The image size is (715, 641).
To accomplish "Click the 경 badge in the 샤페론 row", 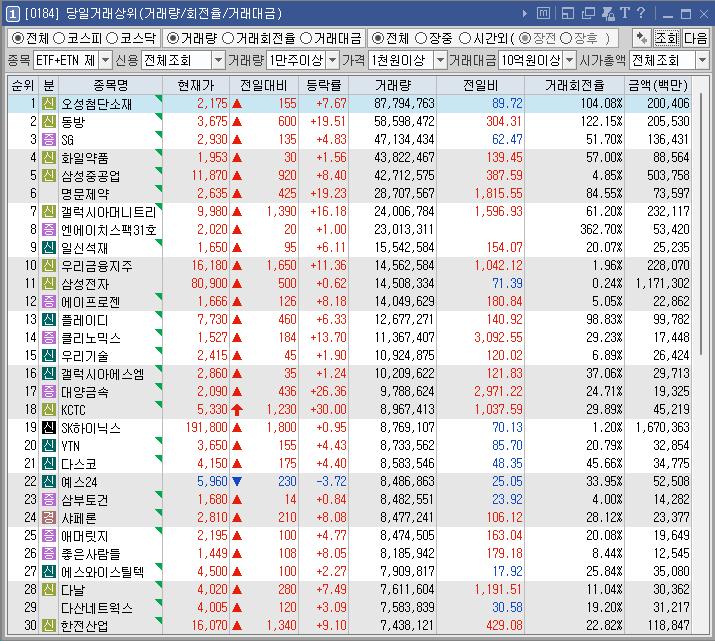I will (x=49, y=517).
